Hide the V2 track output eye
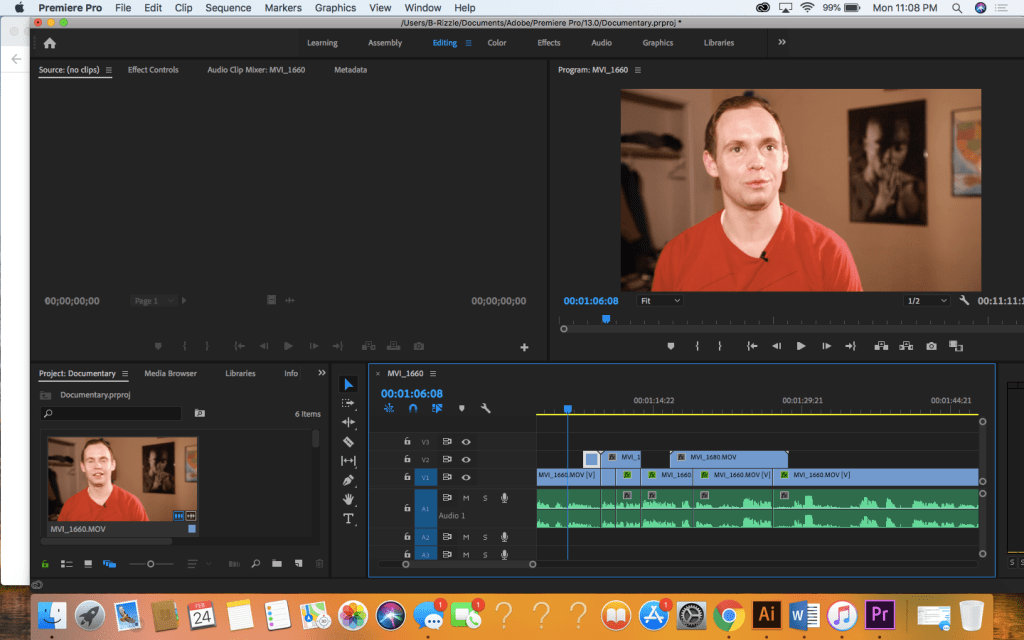The image size is (1024, 640). [465, 459]
